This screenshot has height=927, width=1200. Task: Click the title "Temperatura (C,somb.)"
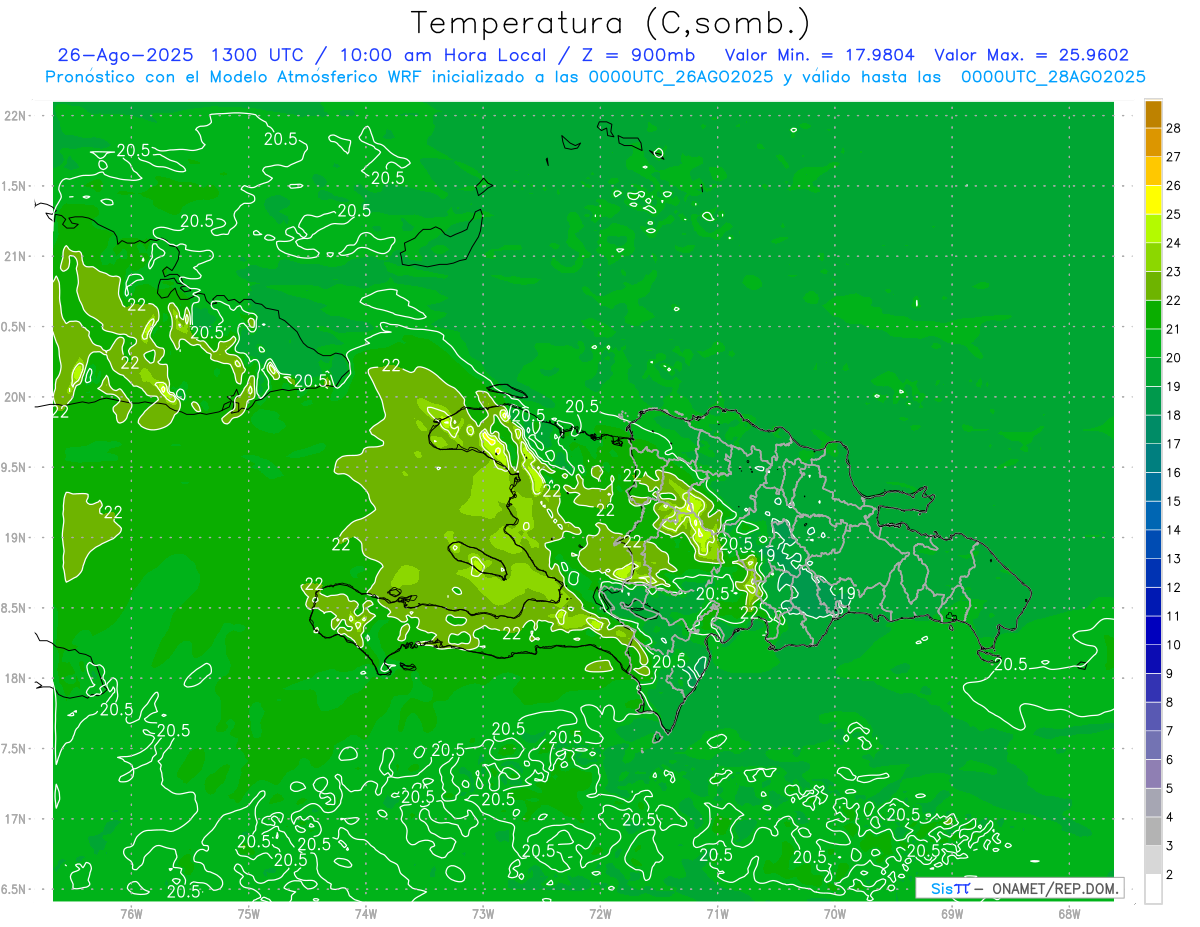[x=611, y=23]
